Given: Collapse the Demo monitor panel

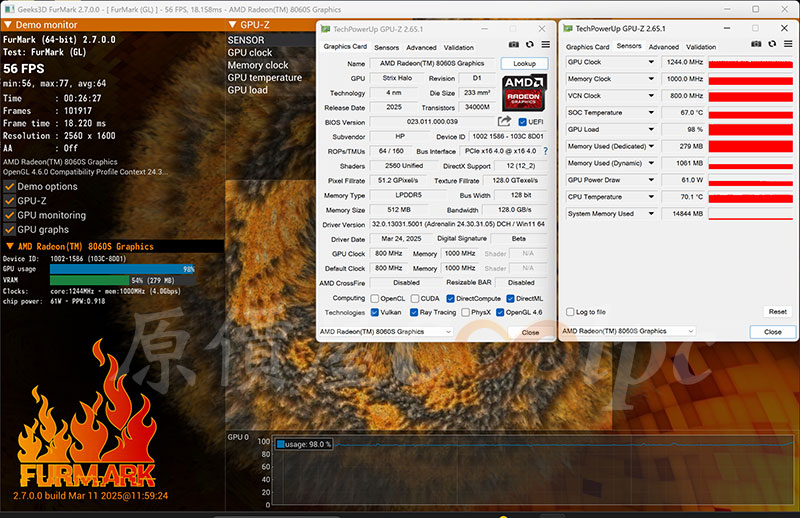Looking at the screenshot, I should coord(9,24).
